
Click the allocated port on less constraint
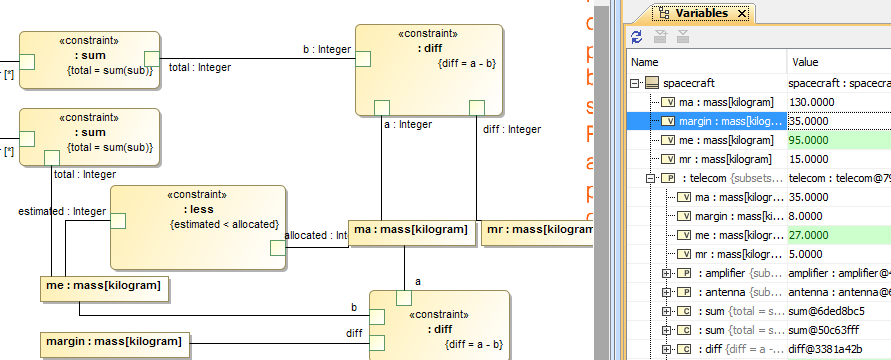[277, 248]
